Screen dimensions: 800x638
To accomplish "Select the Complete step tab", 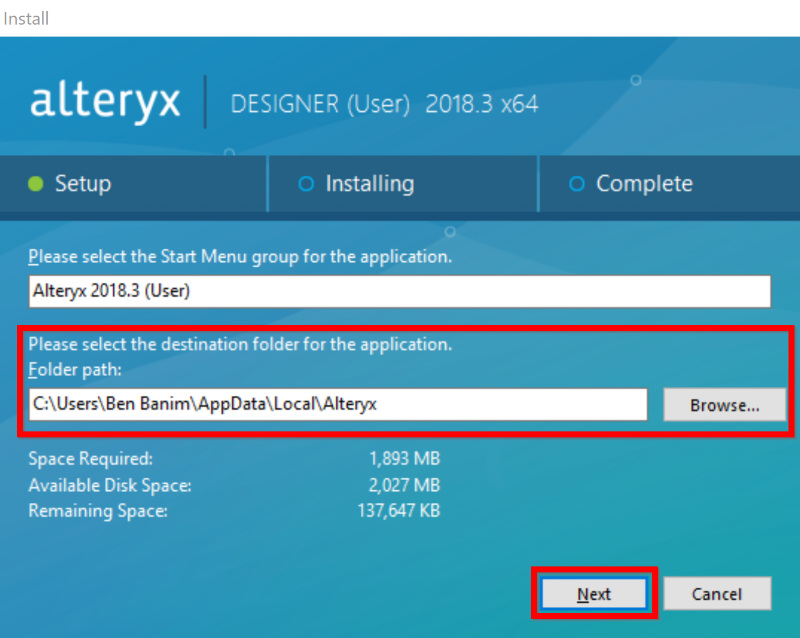I will coord(669,184).
